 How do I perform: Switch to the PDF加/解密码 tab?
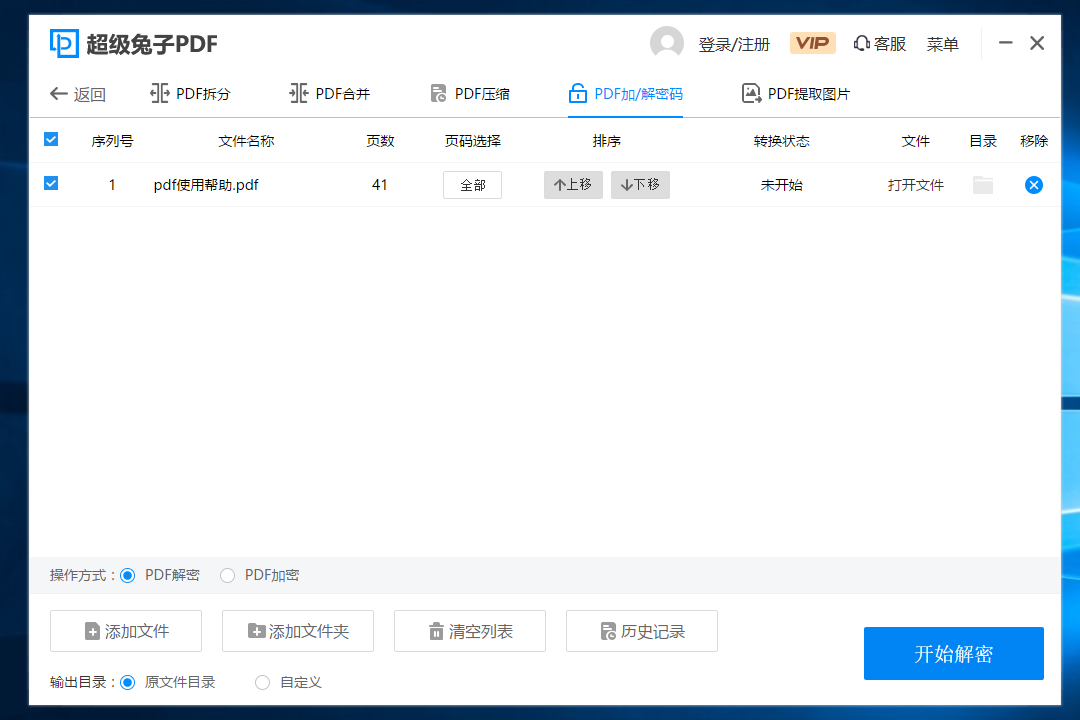pos(624,93)
